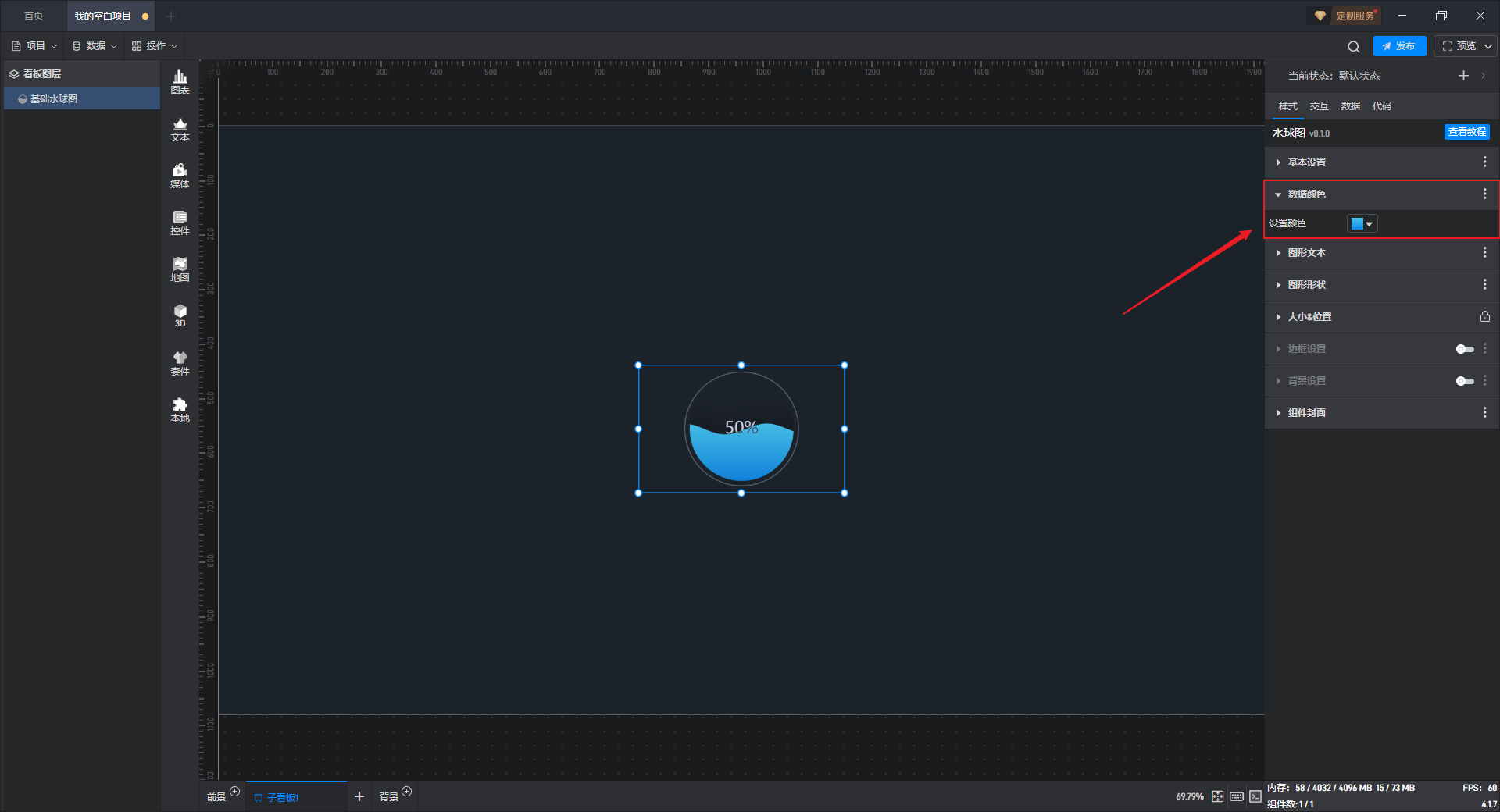Click the 69.79% zoom percentage
The height and width of the screenshot is (812, 1500).
(1189, 796)
